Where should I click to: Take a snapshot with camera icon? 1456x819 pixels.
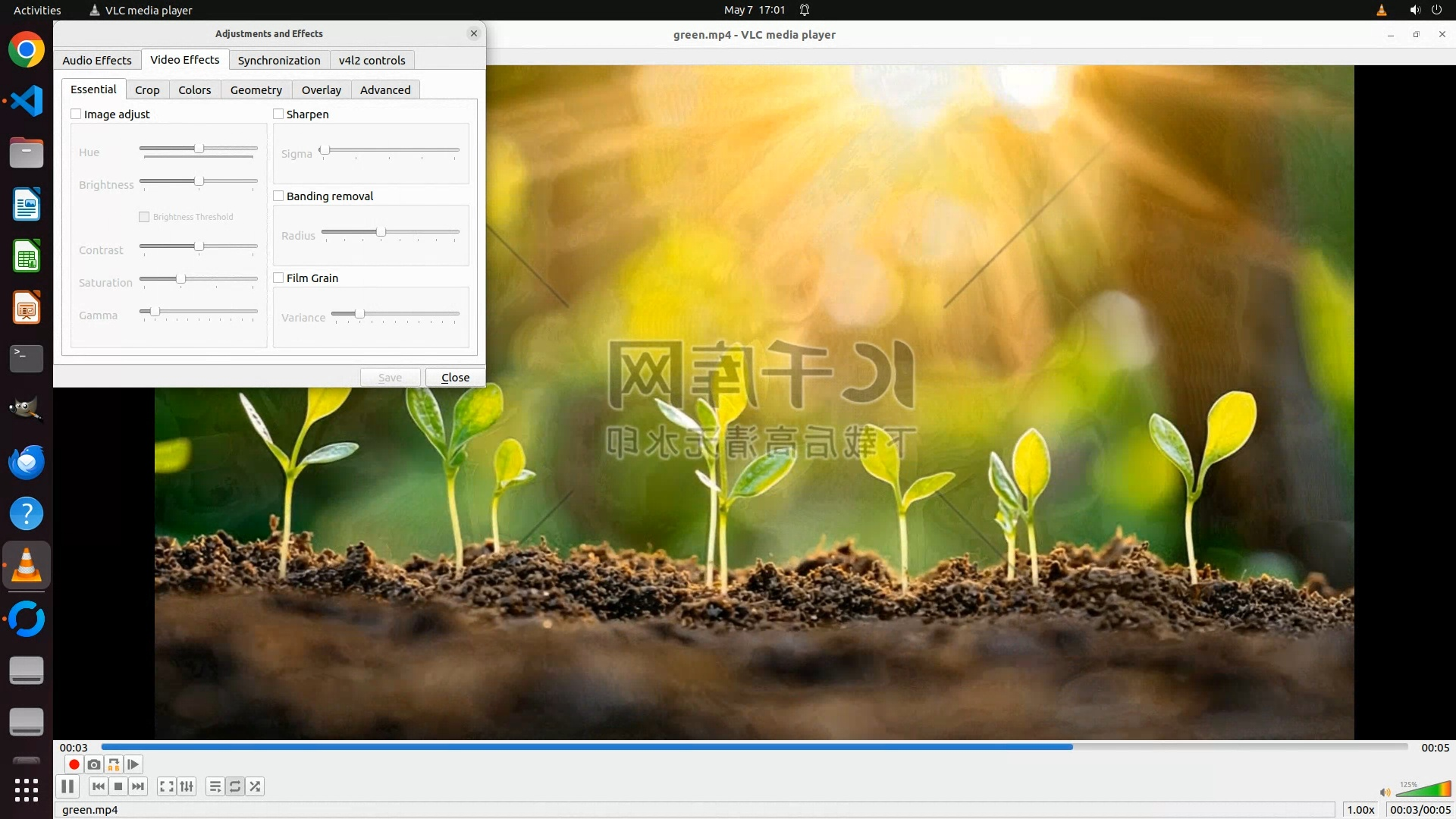pos(94,764)
